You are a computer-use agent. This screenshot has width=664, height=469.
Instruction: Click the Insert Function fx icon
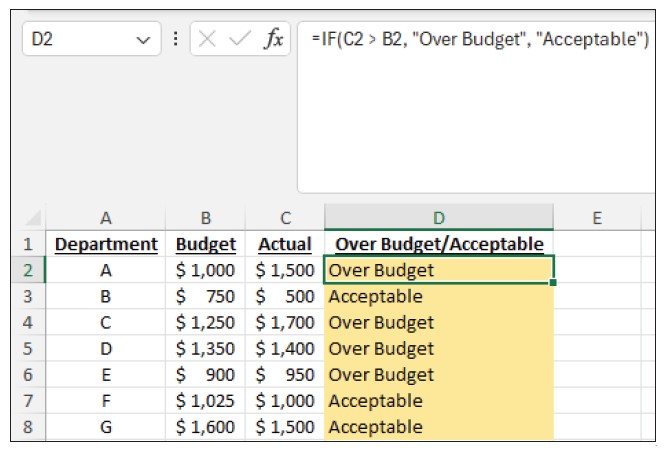click(272, 40)
